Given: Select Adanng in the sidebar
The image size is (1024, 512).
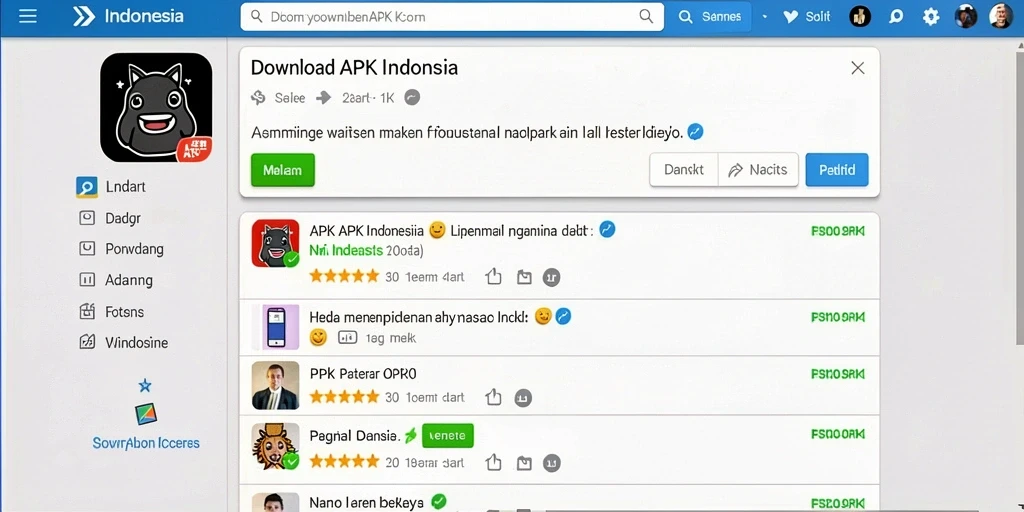Looking at the screenshot, I should click(x=116, y=280).
